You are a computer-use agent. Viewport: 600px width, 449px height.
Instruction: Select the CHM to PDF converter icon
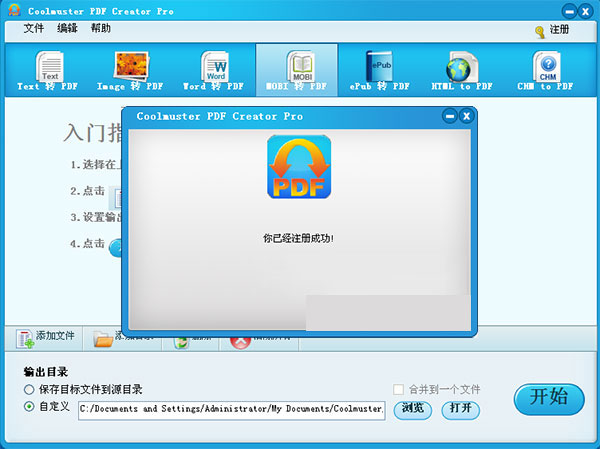coord(547,66)
